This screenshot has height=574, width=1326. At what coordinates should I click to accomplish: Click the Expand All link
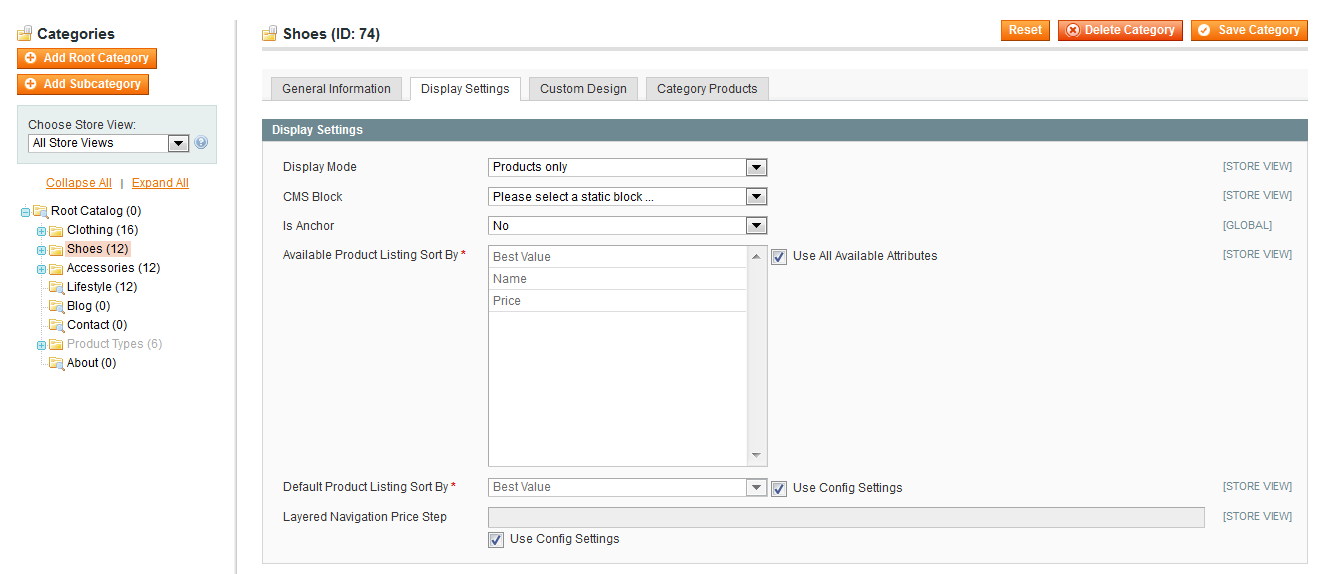point(160,183)
